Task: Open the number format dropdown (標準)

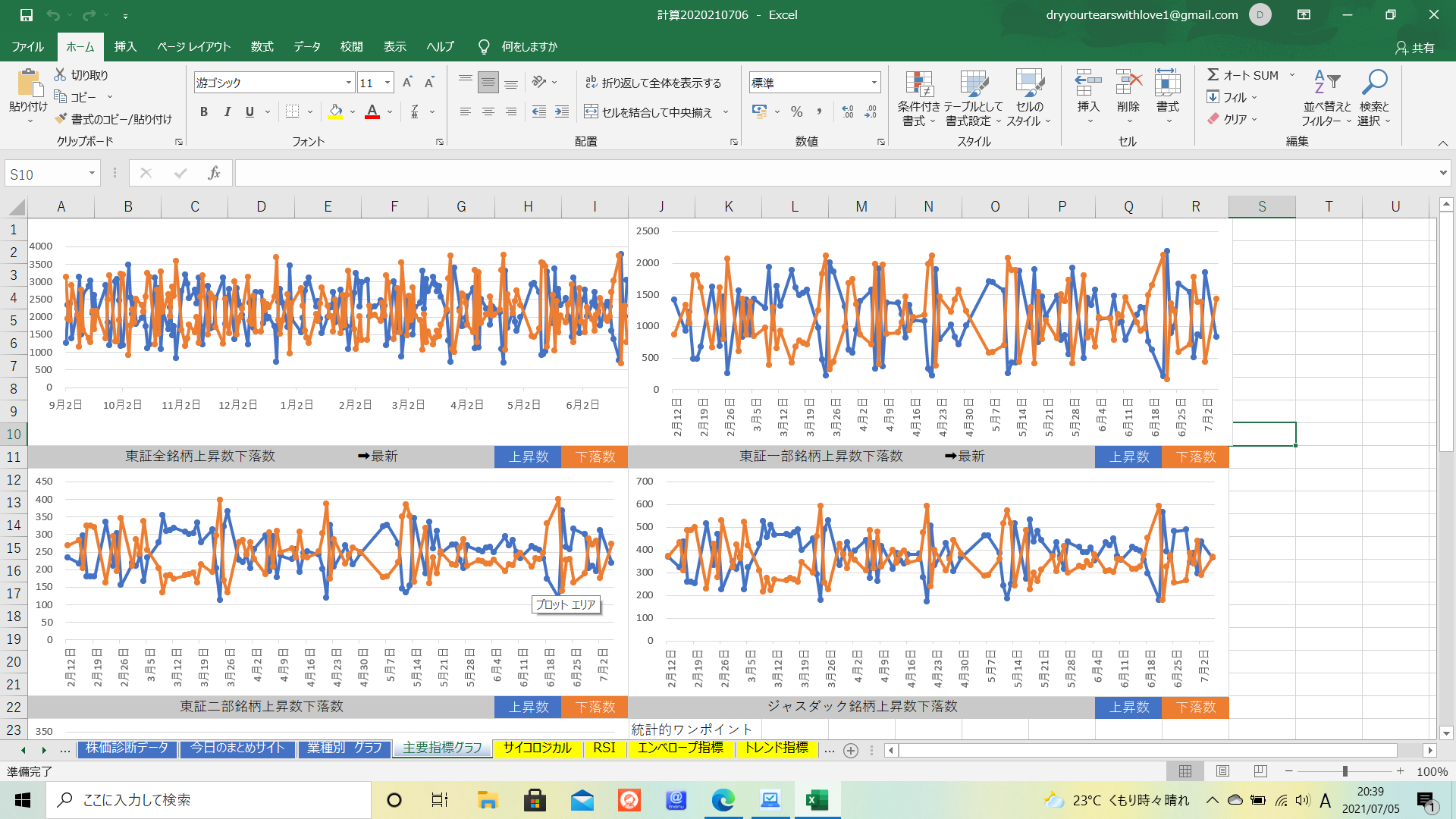Action: tap(874, 83)
